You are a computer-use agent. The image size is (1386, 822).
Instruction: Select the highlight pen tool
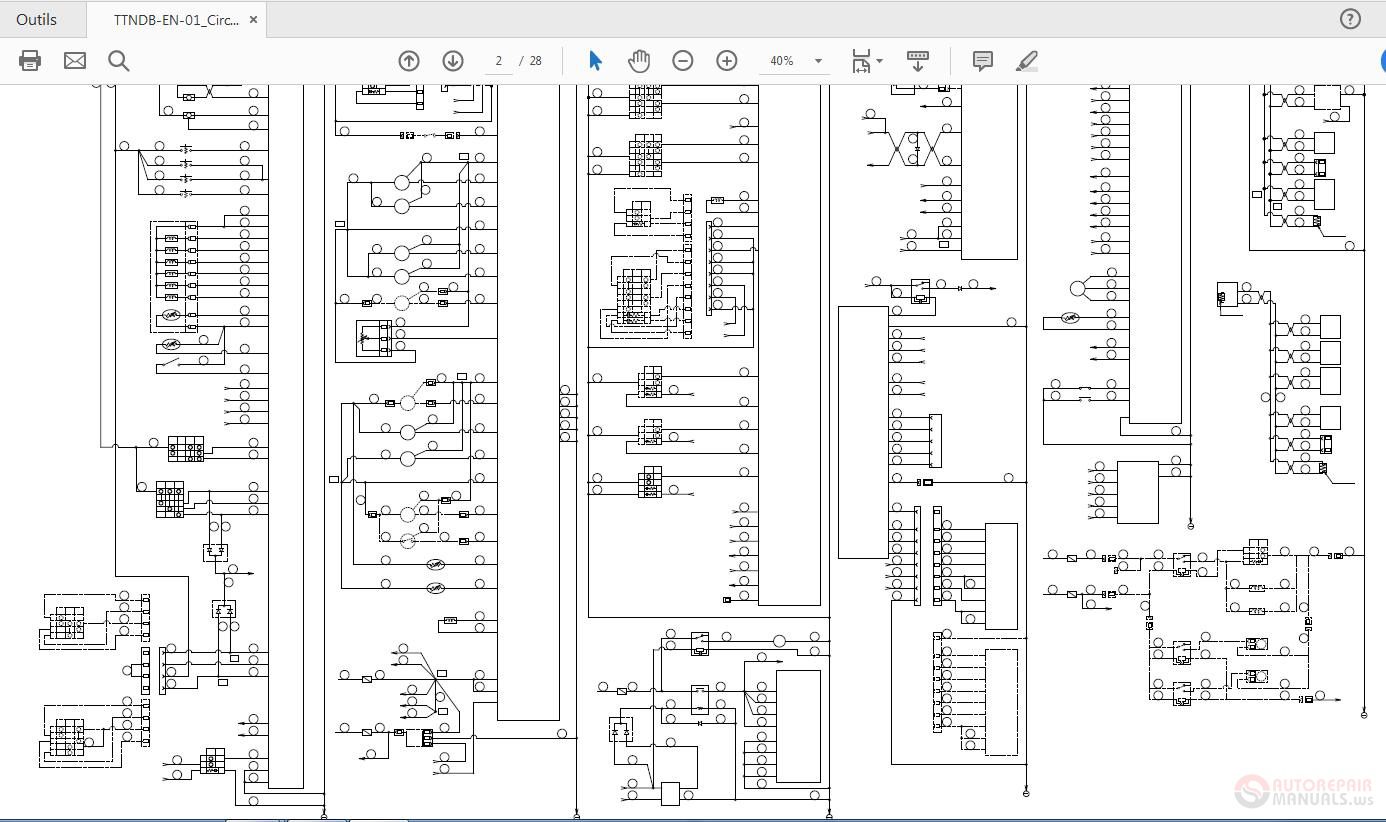click(1027, 61)
